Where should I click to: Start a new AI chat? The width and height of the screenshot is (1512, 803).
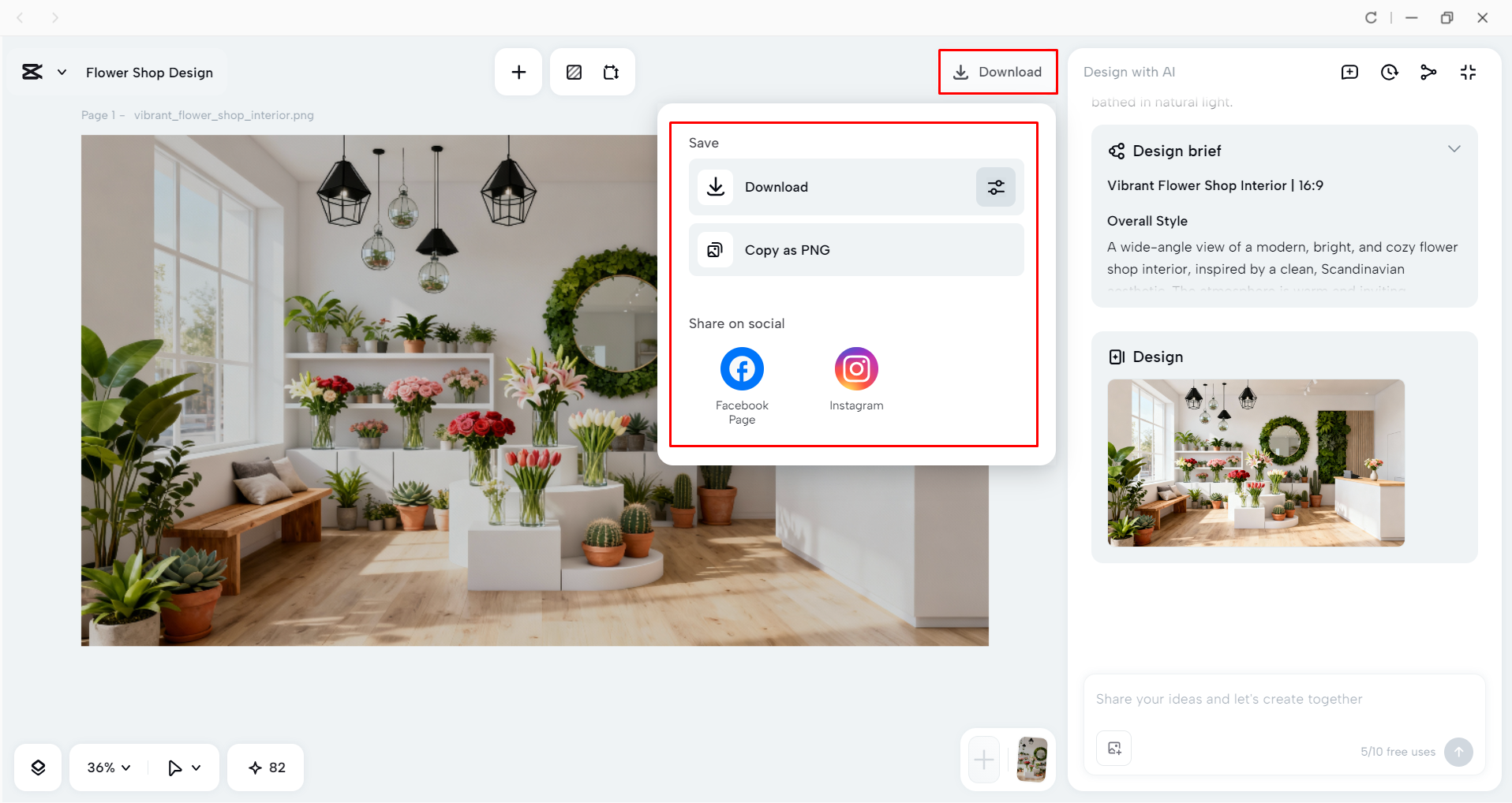pos(1349,73)
